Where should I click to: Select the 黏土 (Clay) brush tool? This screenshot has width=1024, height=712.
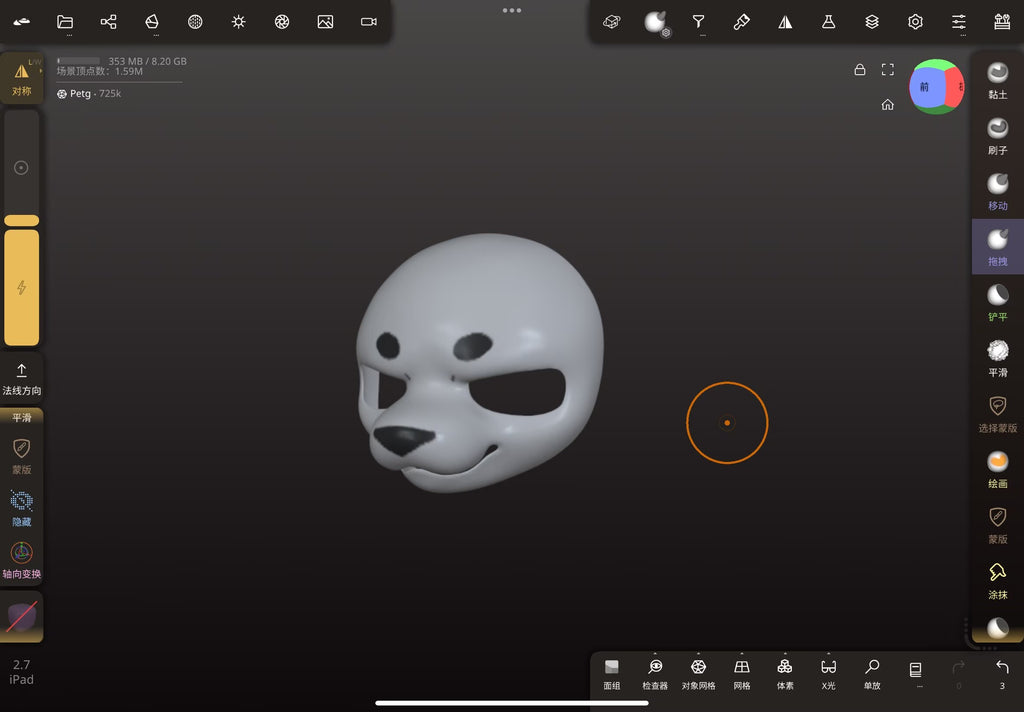pyautogui.click(x=997, y=80)
